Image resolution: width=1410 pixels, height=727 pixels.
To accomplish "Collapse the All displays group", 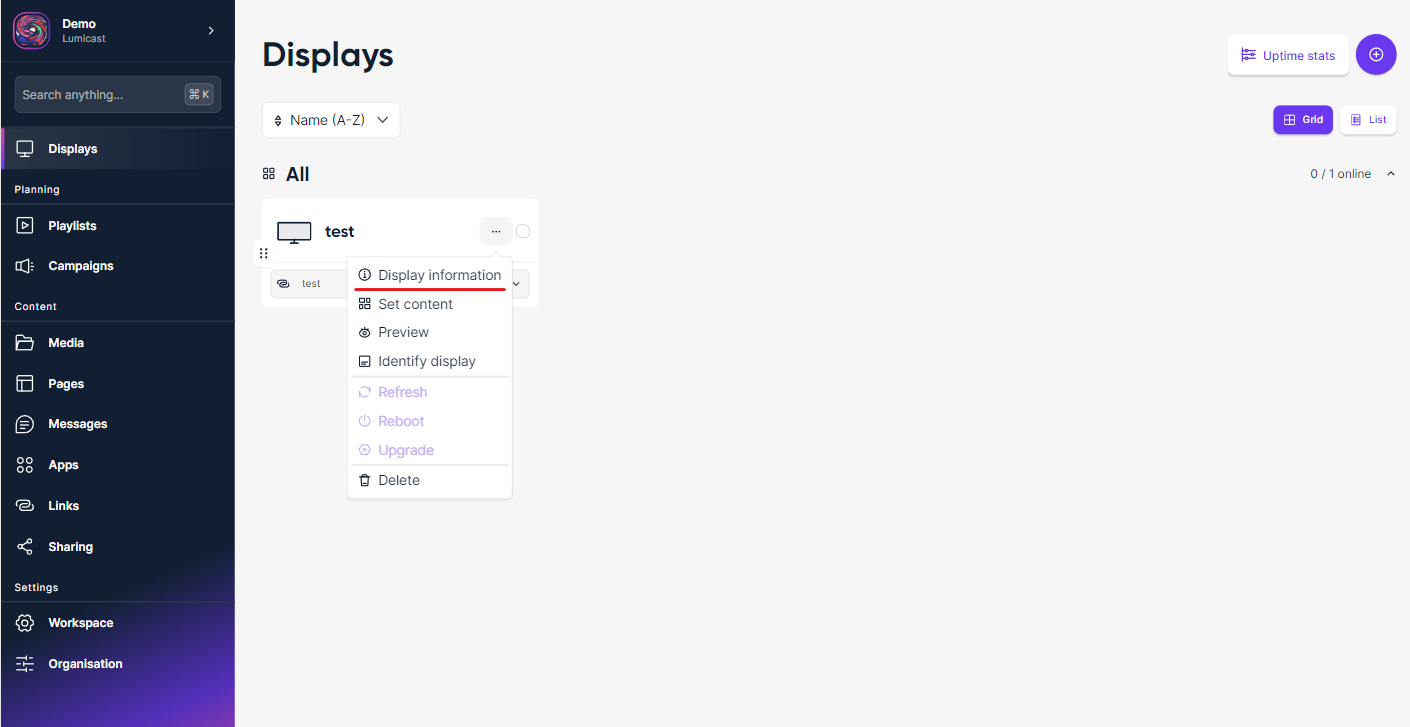I will click(1390, 174).
